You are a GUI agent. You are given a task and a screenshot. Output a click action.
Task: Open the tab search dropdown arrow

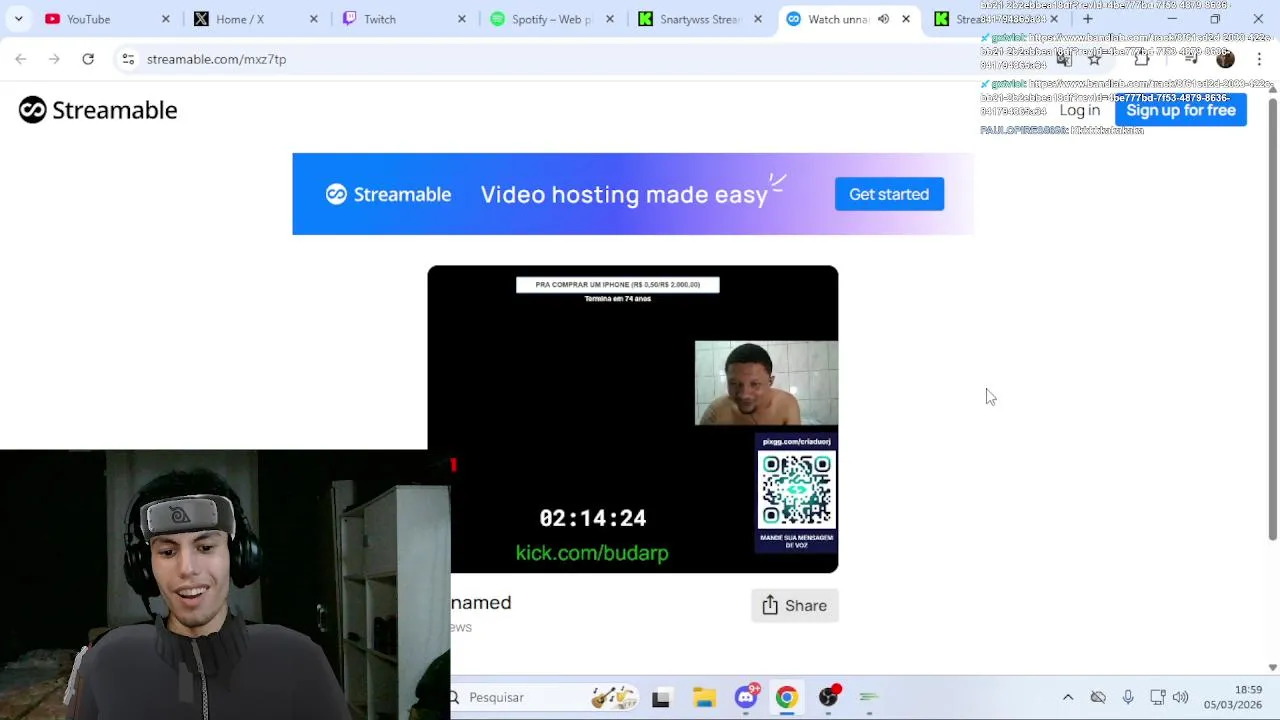coord(18,19)
